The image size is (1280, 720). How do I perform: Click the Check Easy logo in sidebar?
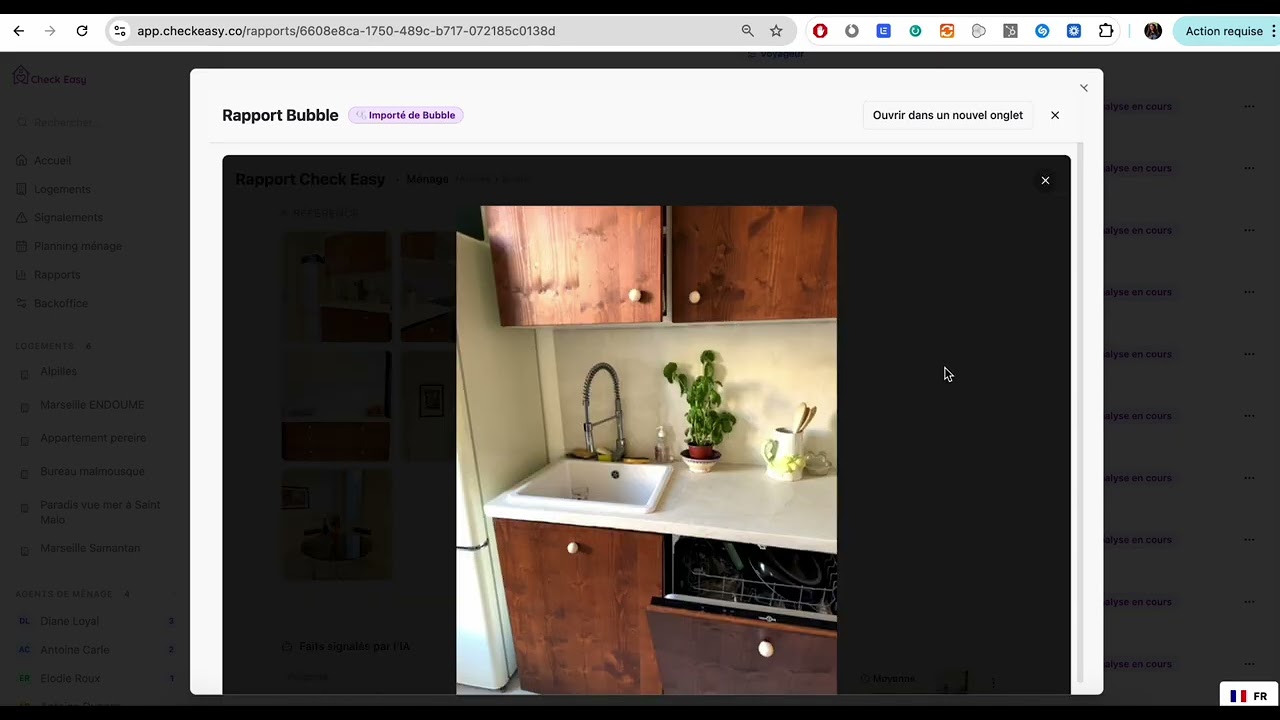[49, 77]
